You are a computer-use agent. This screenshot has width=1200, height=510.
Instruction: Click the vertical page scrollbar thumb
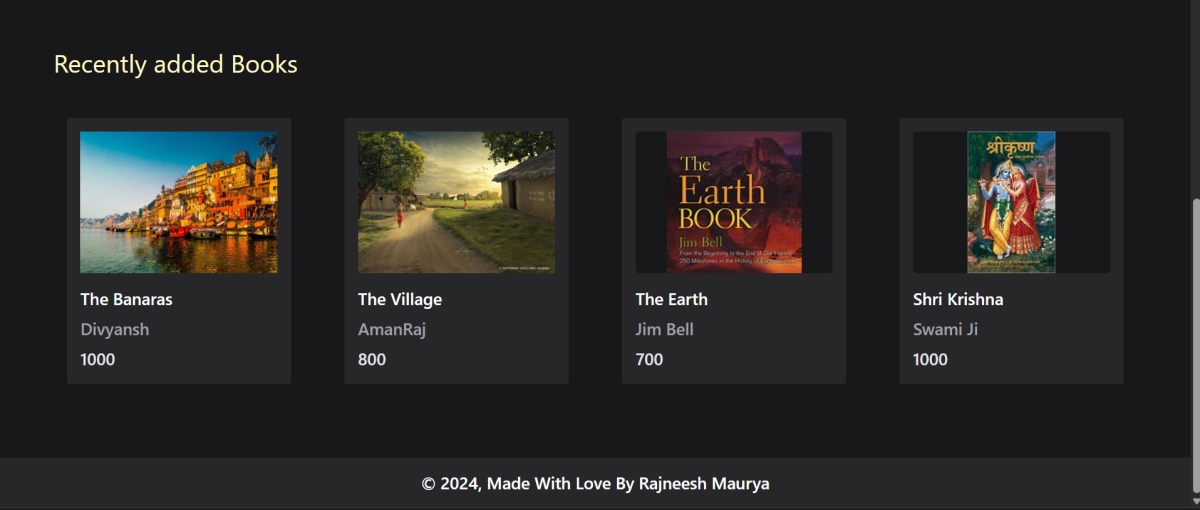(x=1195, y=345)
